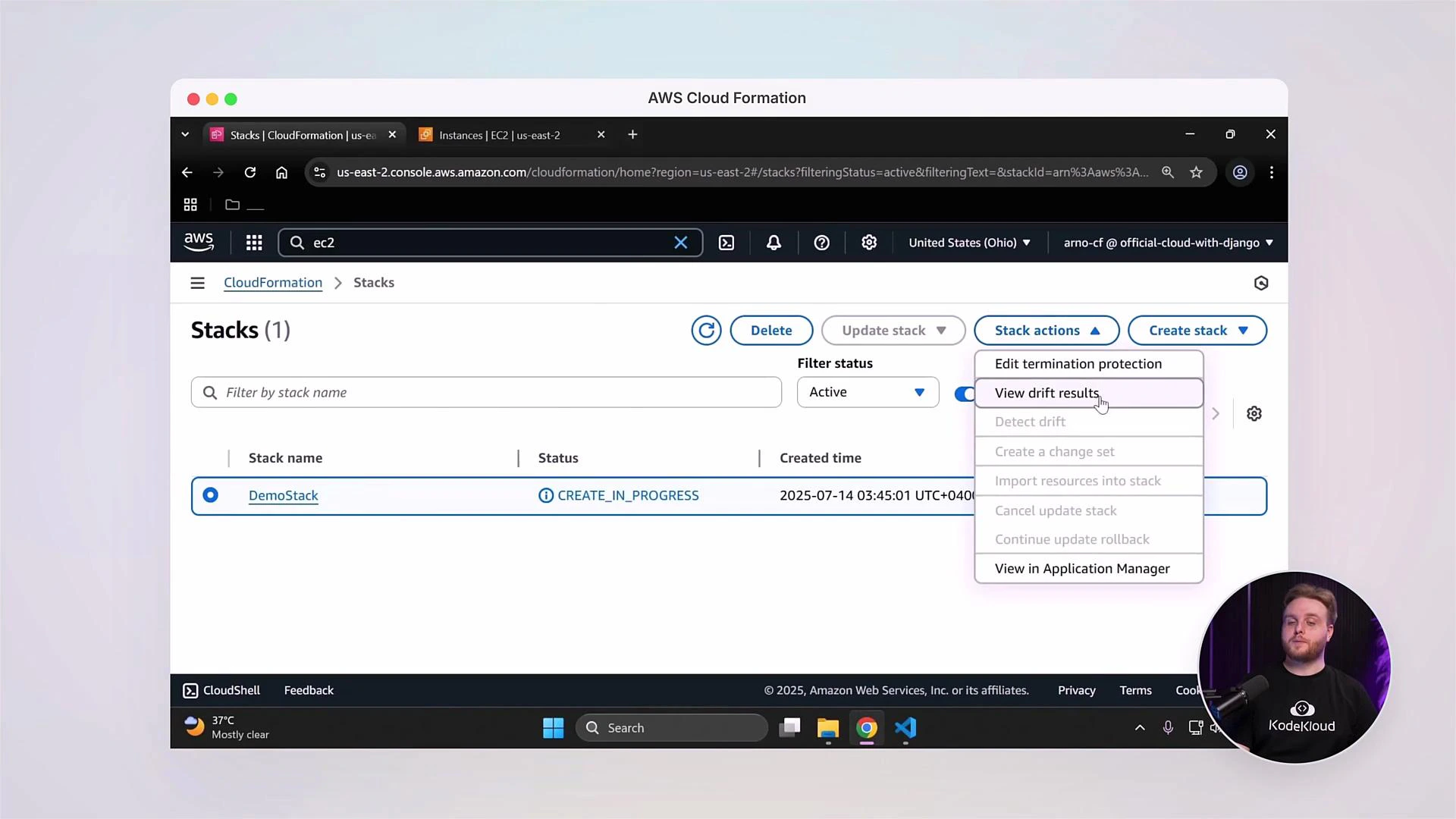Open the Windows Start menu

click(x=554, y=728)
